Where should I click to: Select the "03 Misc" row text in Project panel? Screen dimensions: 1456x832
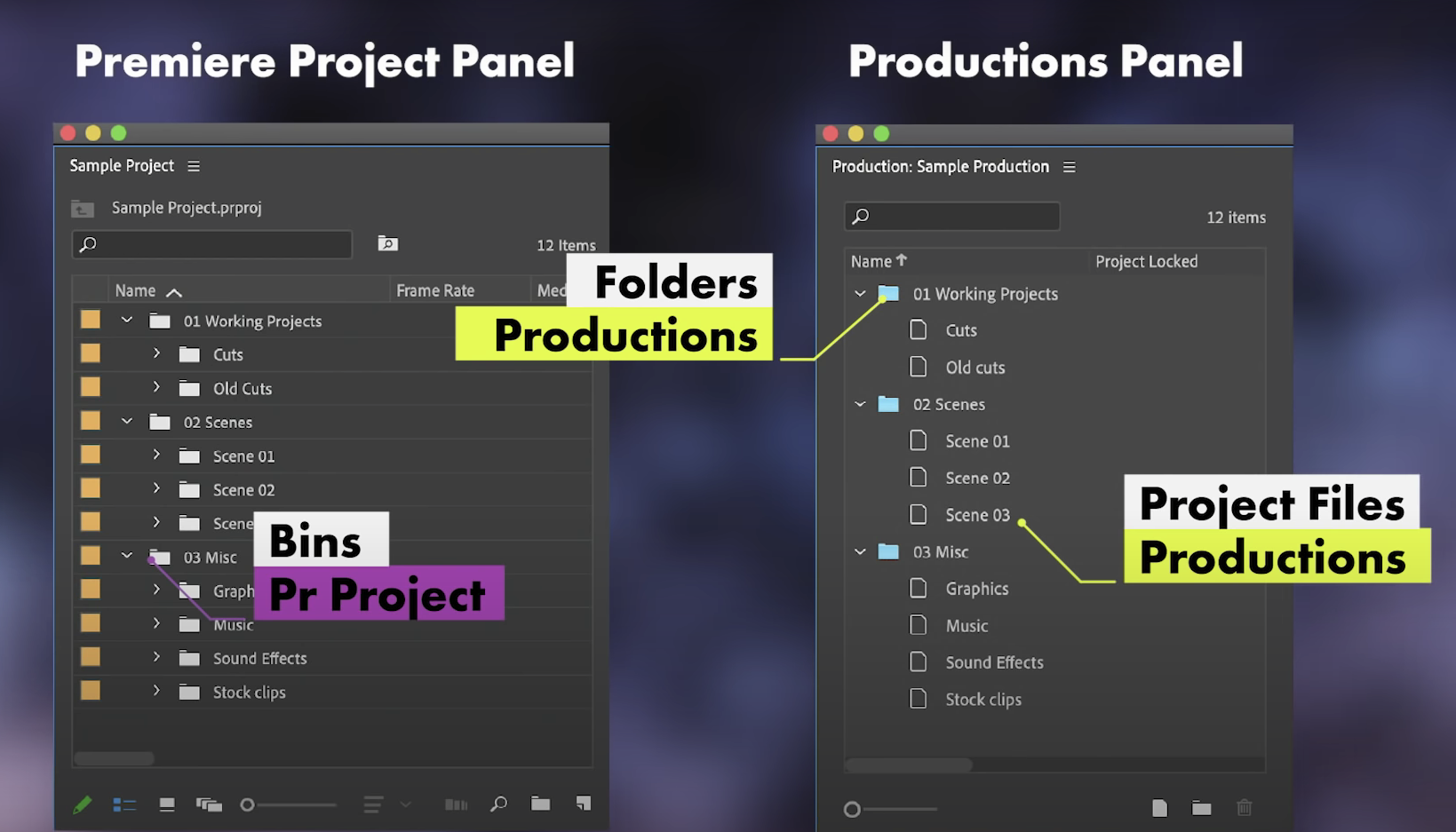tap(210, 558)
